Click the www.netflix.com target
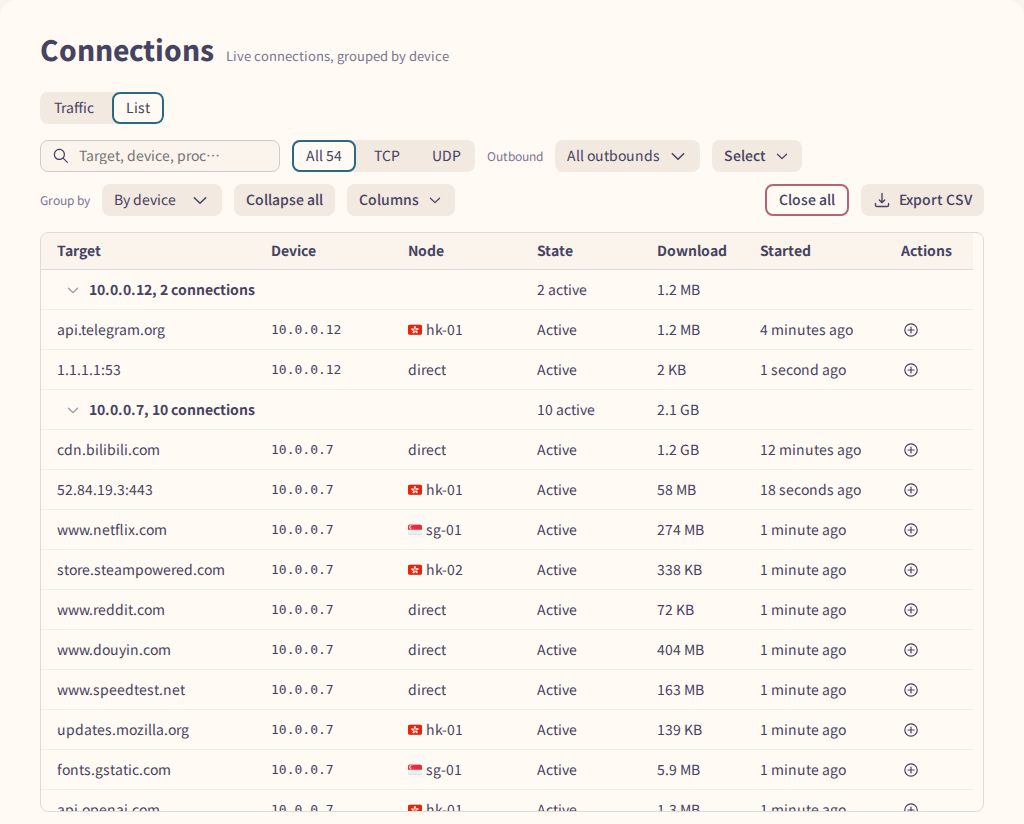1024x824 pixels. [x=112, y=530]
